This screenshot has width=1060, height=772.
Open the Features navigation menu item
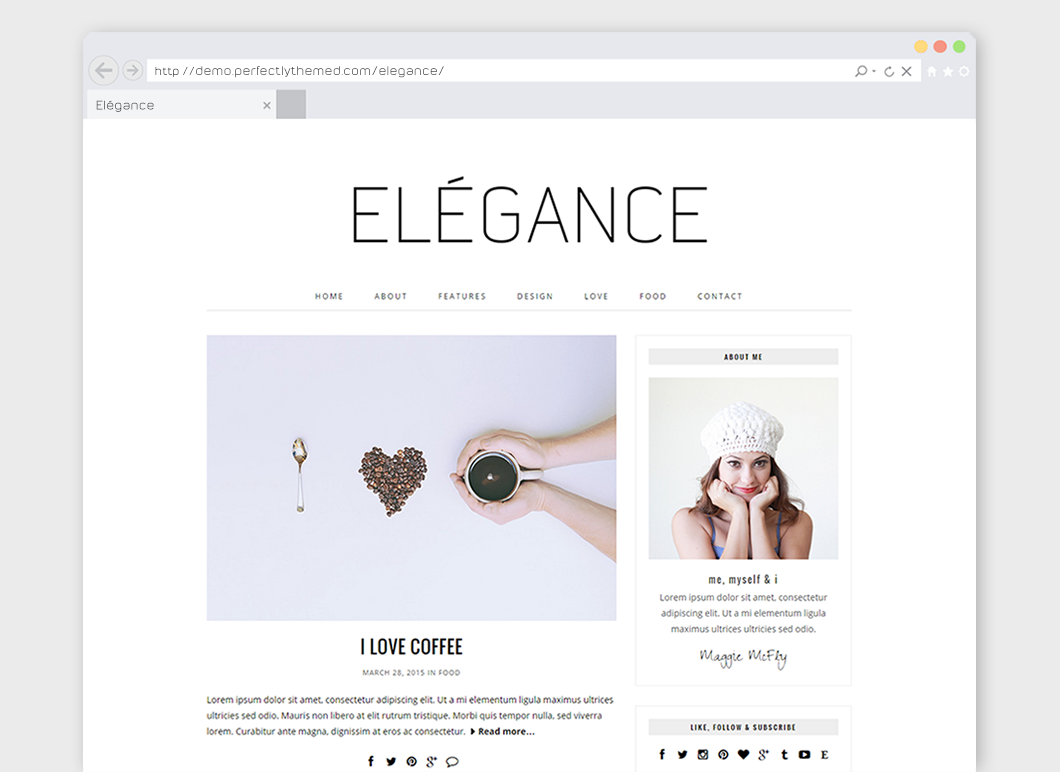tap(462, 296)
